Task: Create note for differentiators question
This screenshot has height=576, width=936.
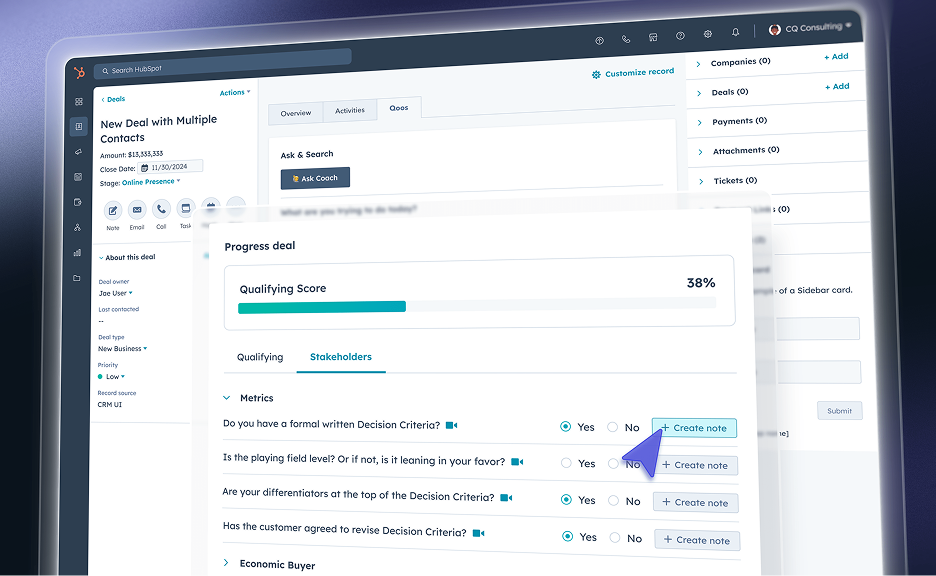Action: [x=695, y=503]
